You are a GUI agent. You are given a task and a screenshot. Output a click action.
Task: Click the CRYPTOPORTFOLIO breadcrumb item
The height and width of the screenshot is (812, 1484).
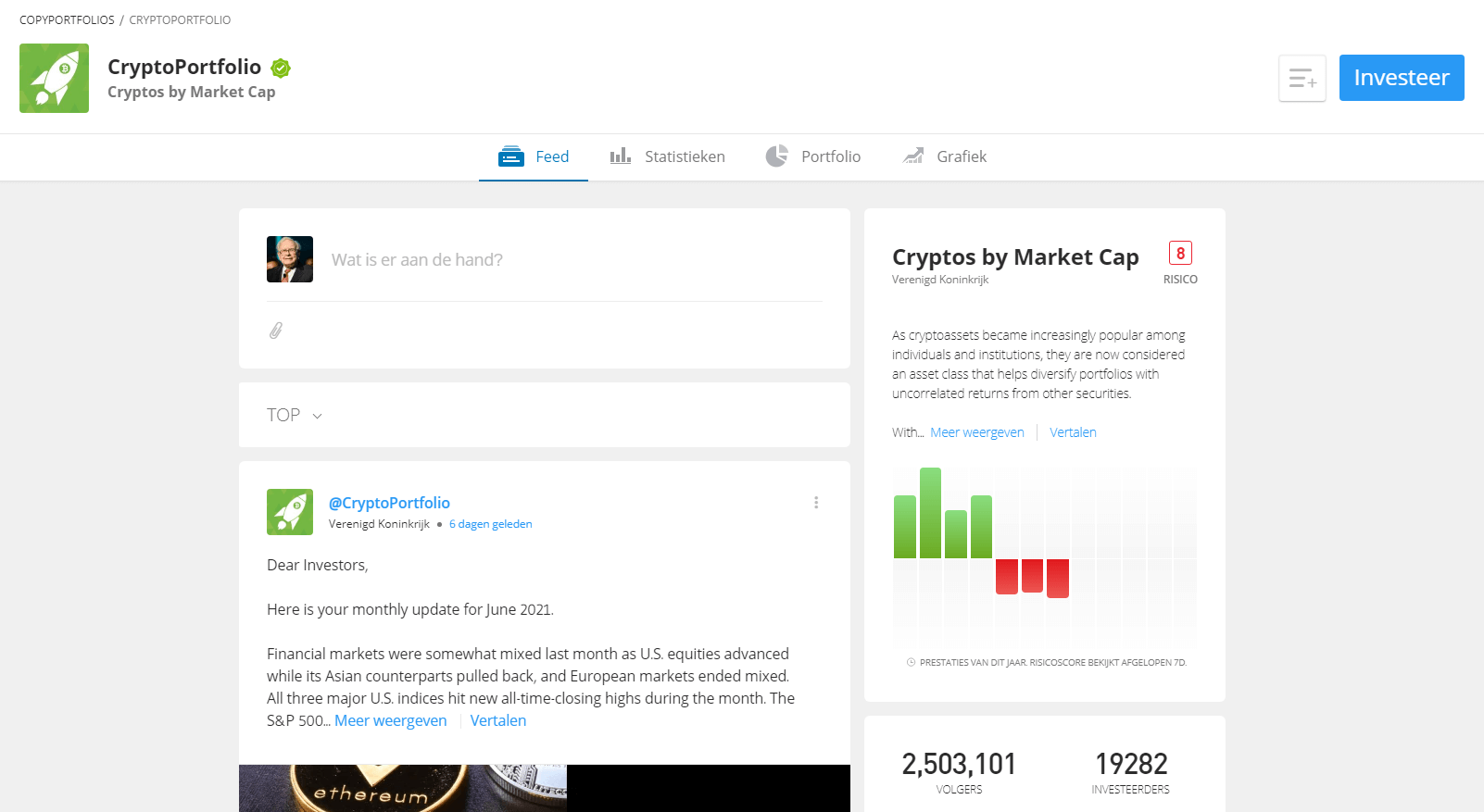point(180,19)
